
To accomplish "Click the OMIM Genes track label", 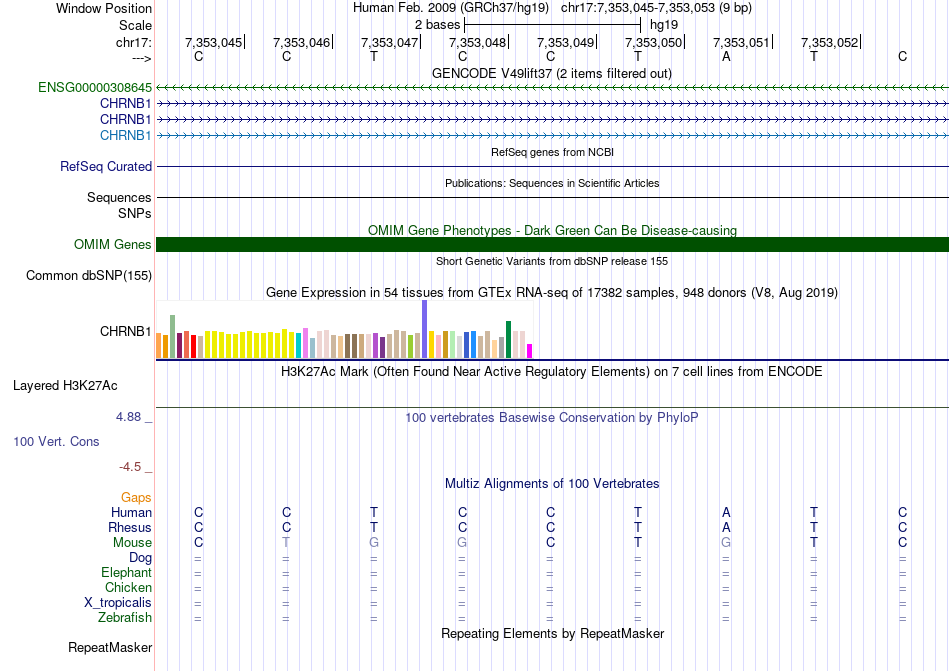I will point(113,245).
